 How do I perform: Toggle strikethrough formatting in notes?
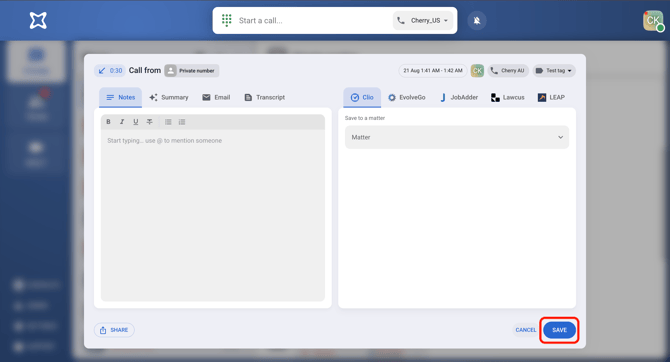pos(150,122)
